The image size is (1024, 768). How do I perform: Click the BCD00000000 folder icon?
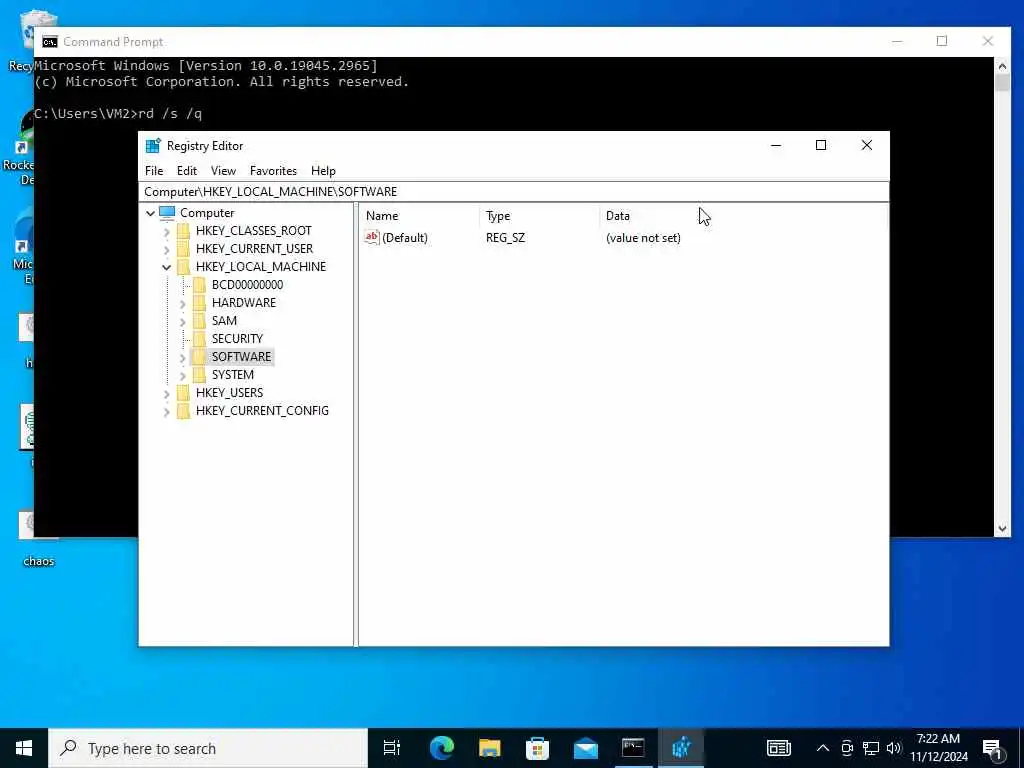[x=200, y=285]
